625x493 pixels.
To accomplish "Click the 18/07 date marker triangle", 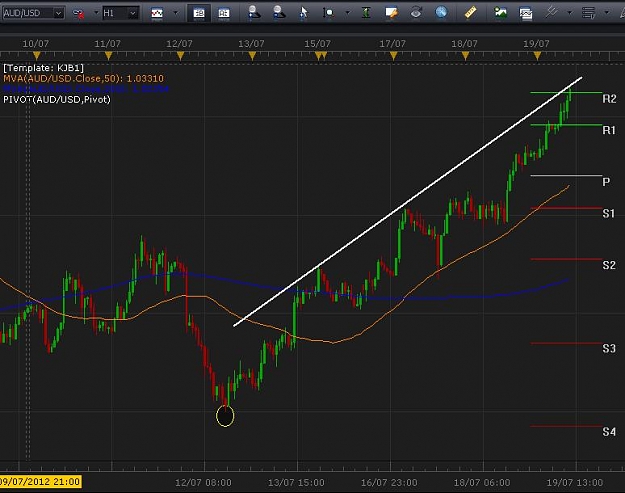I will [465, 56].
